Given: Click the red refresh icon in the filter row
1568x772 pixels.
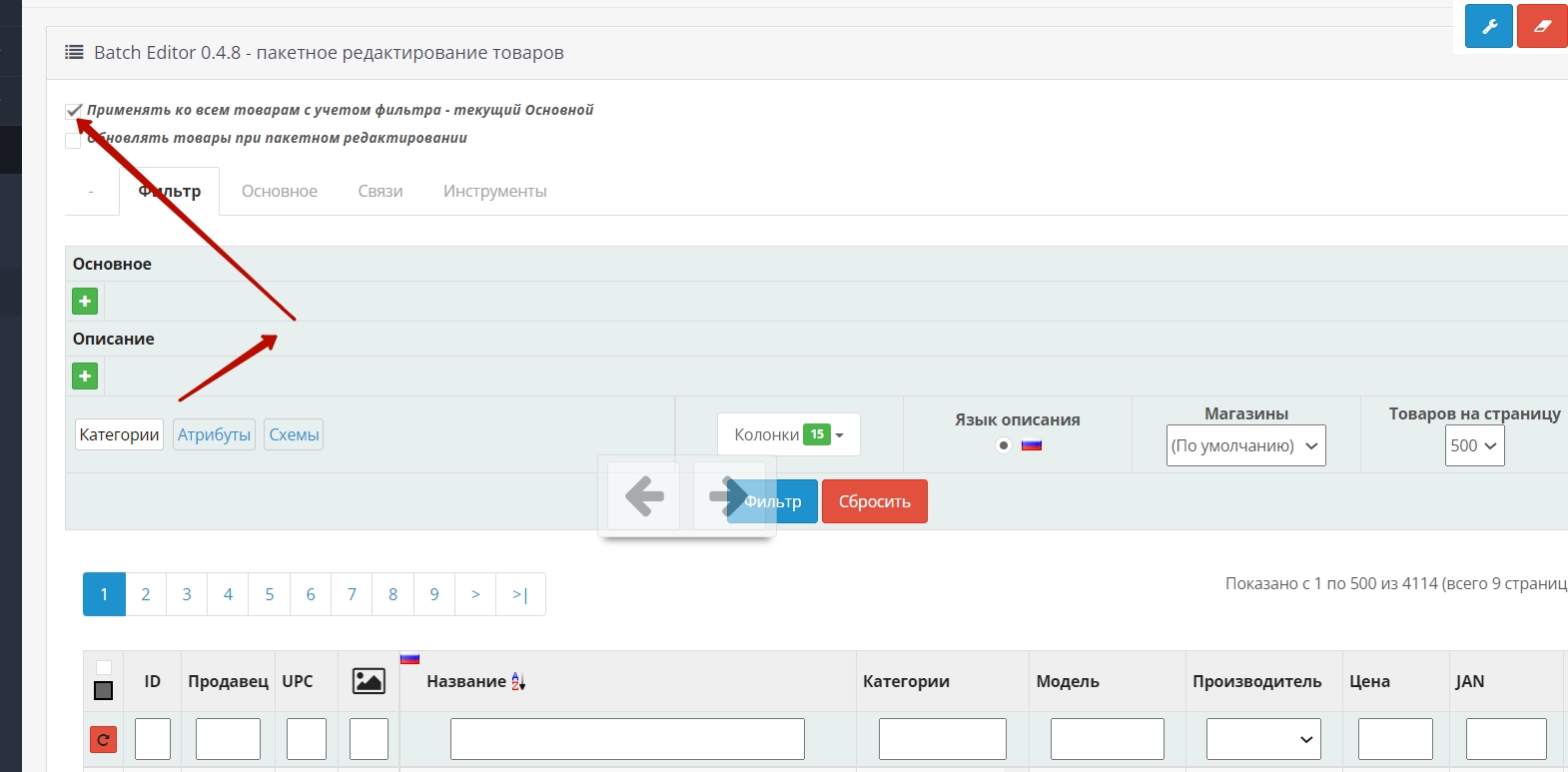Looking at the screenshot, I should 103,739.
